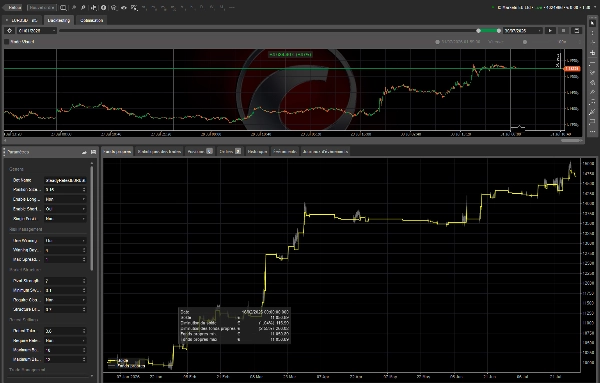Go back using the top-left back button
Image resolution: width=600 pixels, height=383 pixels.
pyautogui.click(x=13, y=7)
